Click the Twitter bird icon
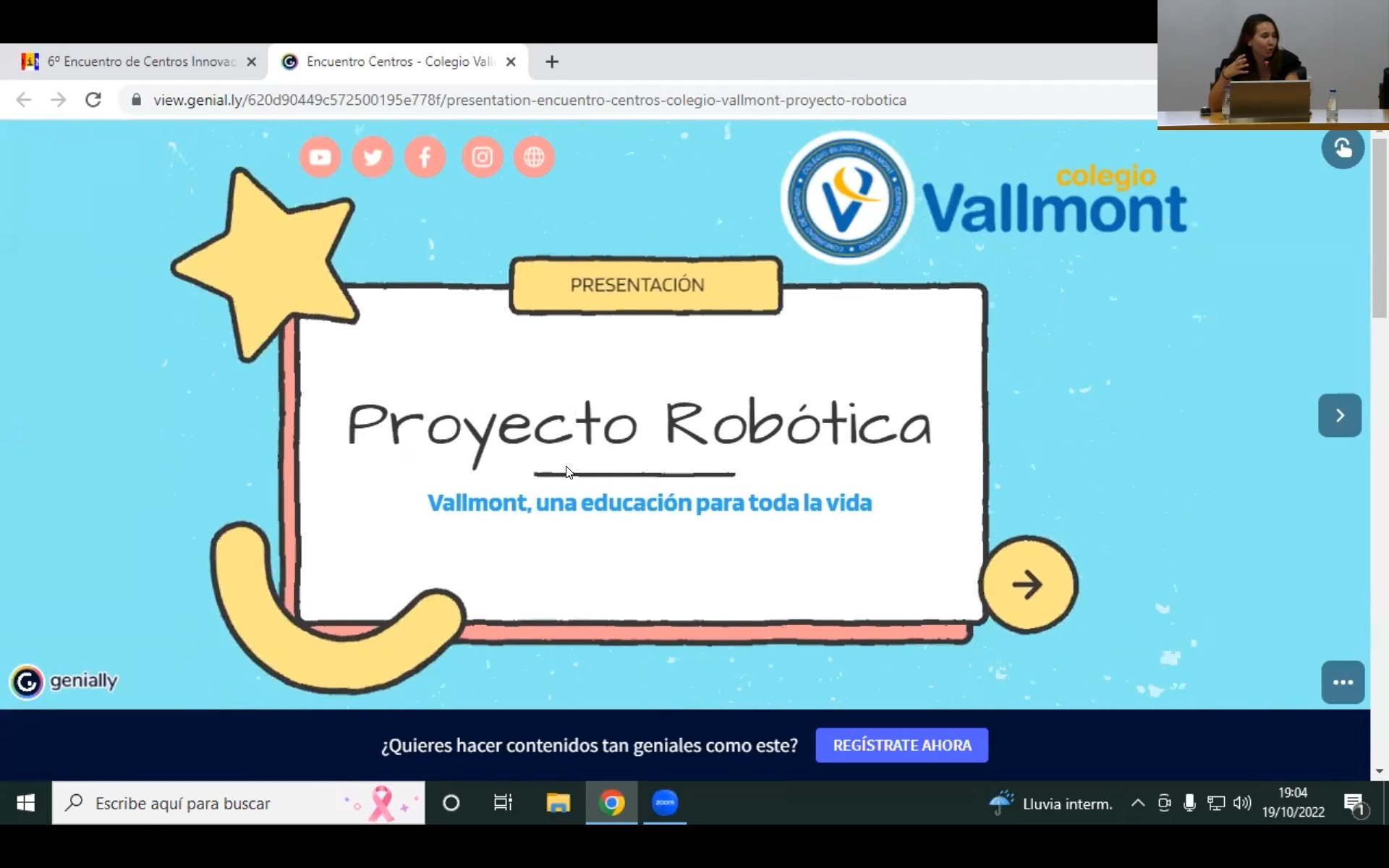 373,157
